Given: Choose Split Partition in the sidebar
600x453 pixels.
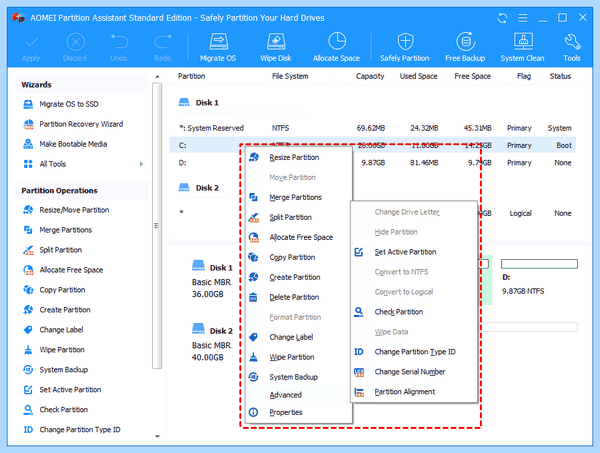Looking at the screenshot, I should [53, 250].
